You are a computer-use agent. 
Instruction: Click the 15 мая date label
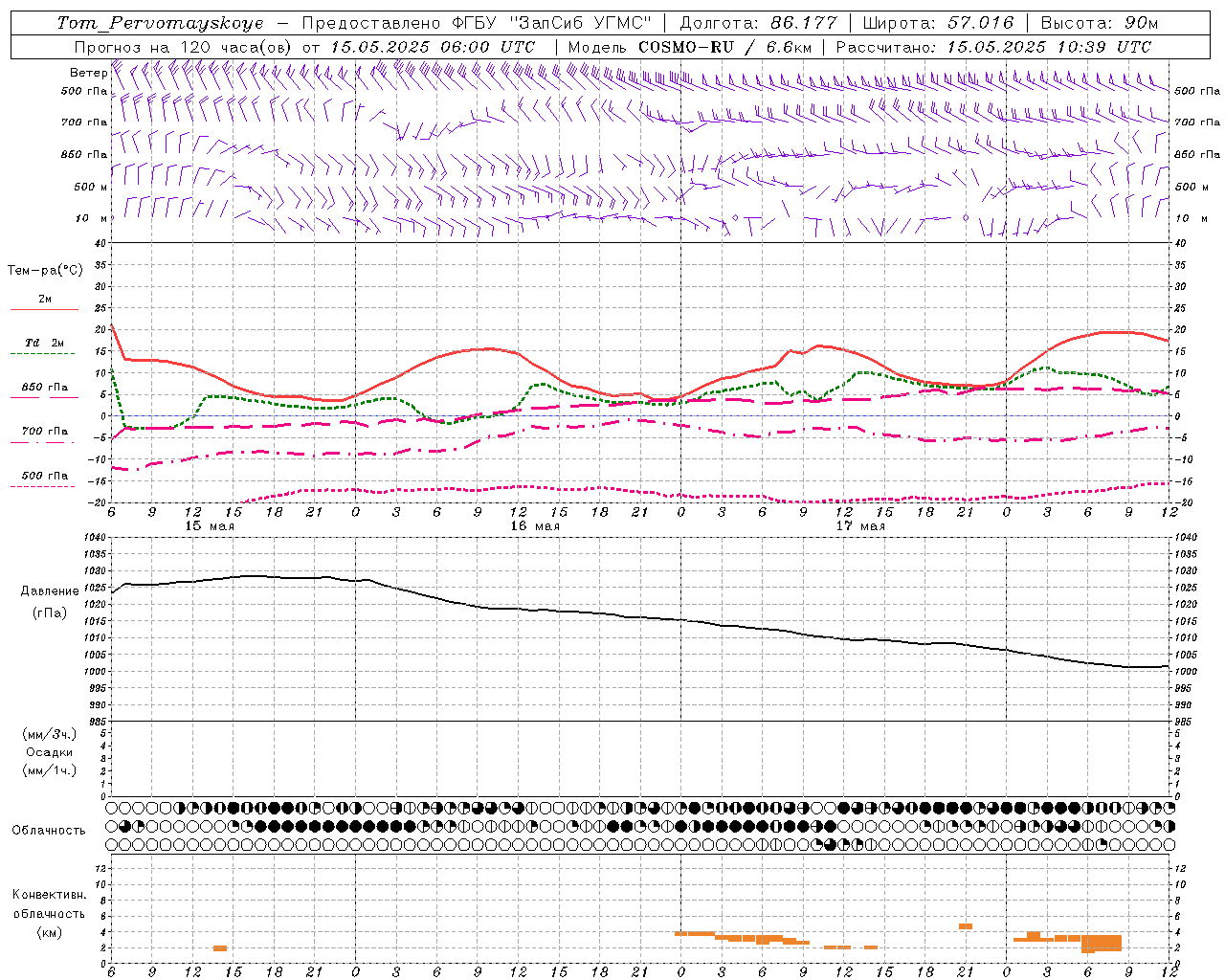coord(210,526)
